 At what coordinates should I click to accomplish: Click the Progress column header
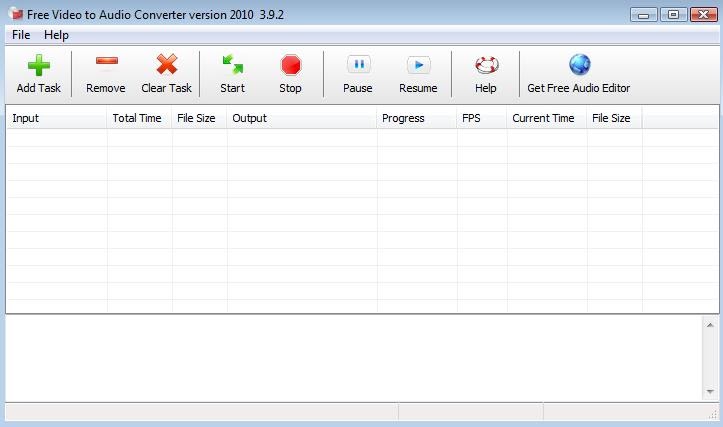point(417,118)
